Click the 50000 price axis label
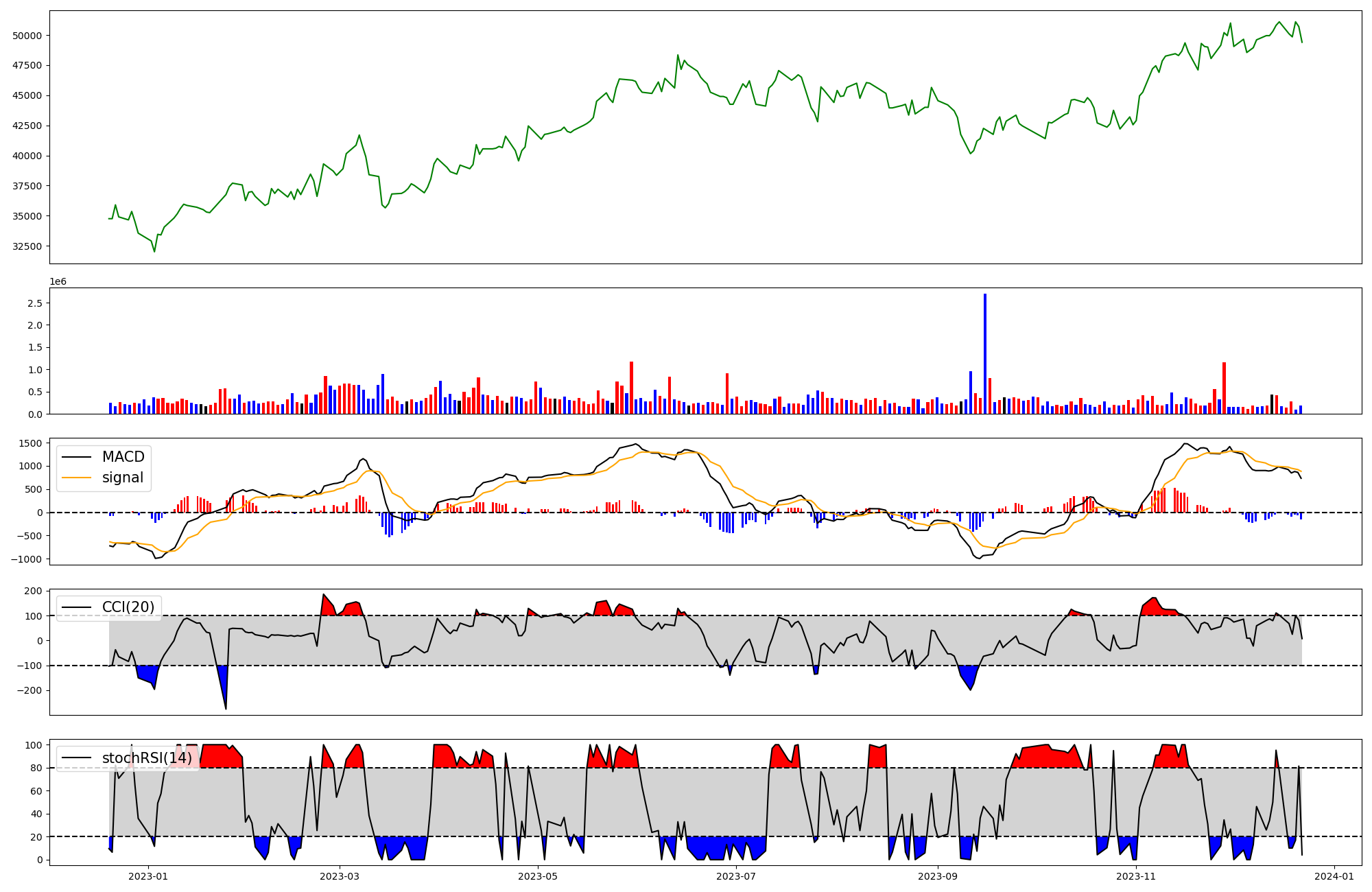1372x892 pixels. [x=27, y=36]
